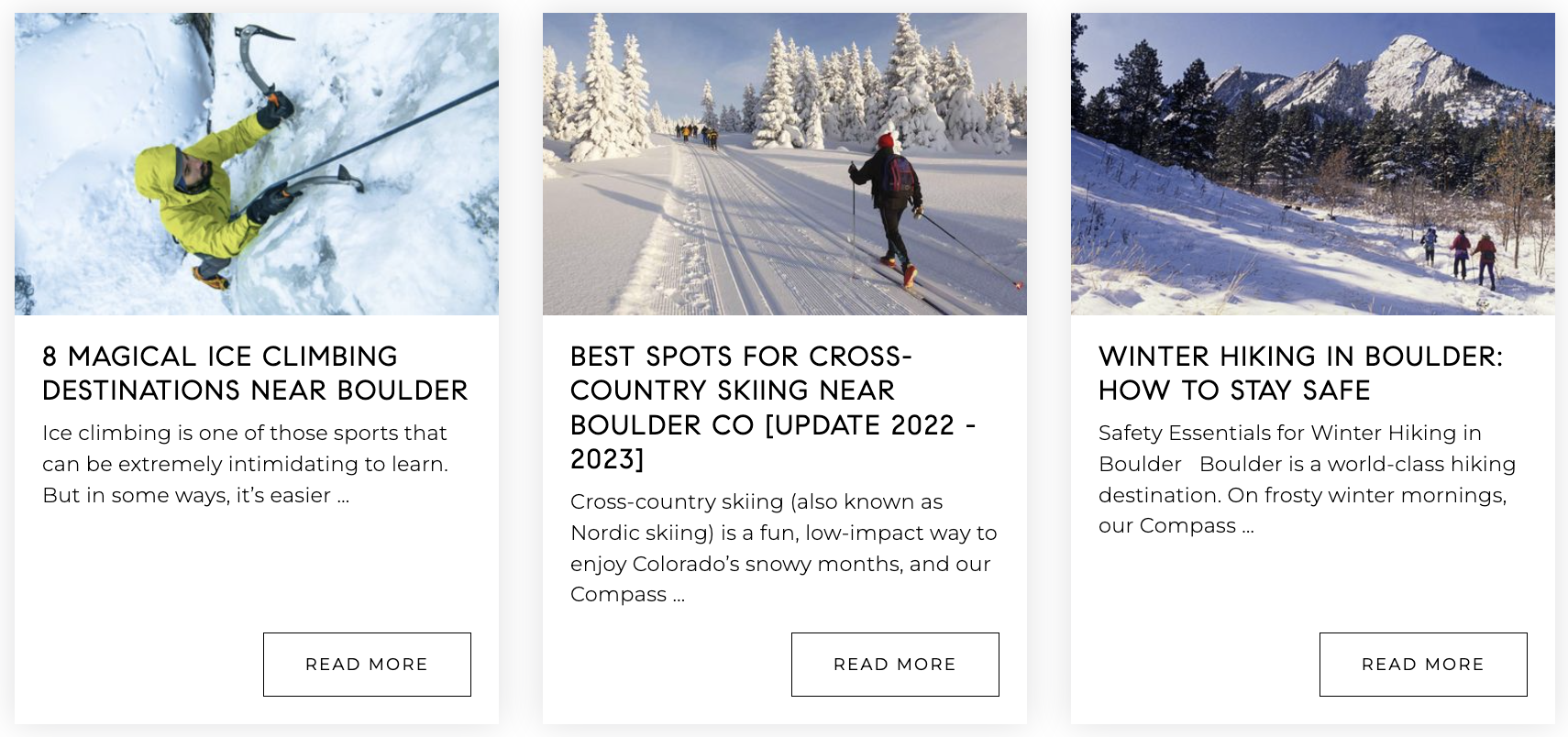Click the ice climbing excerpt text
The height and width of the screenshot is (737, 1568).
click(245, 464)
